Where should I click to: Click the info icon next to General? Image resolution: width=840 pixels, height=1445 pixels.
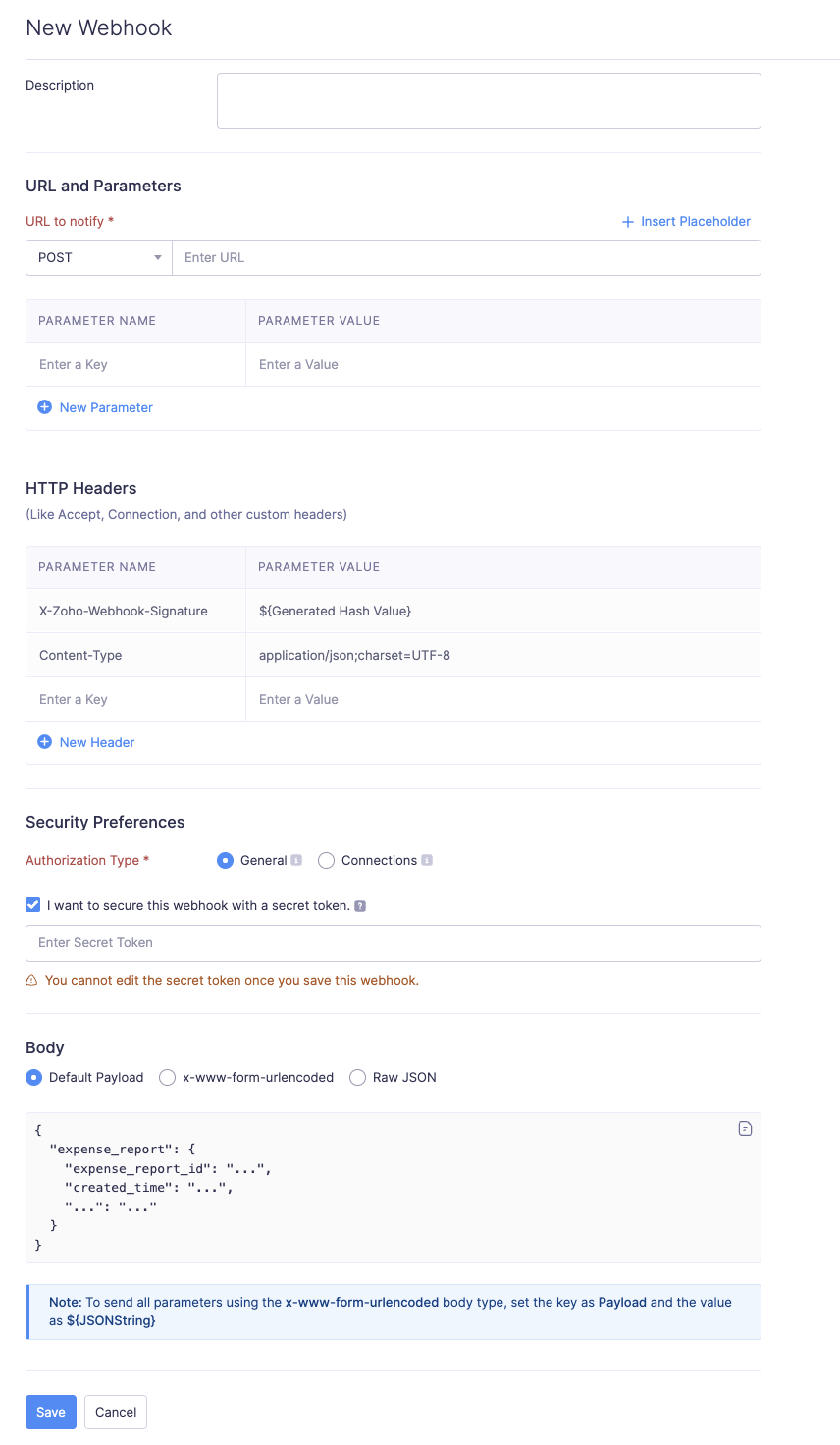(296, 861)
